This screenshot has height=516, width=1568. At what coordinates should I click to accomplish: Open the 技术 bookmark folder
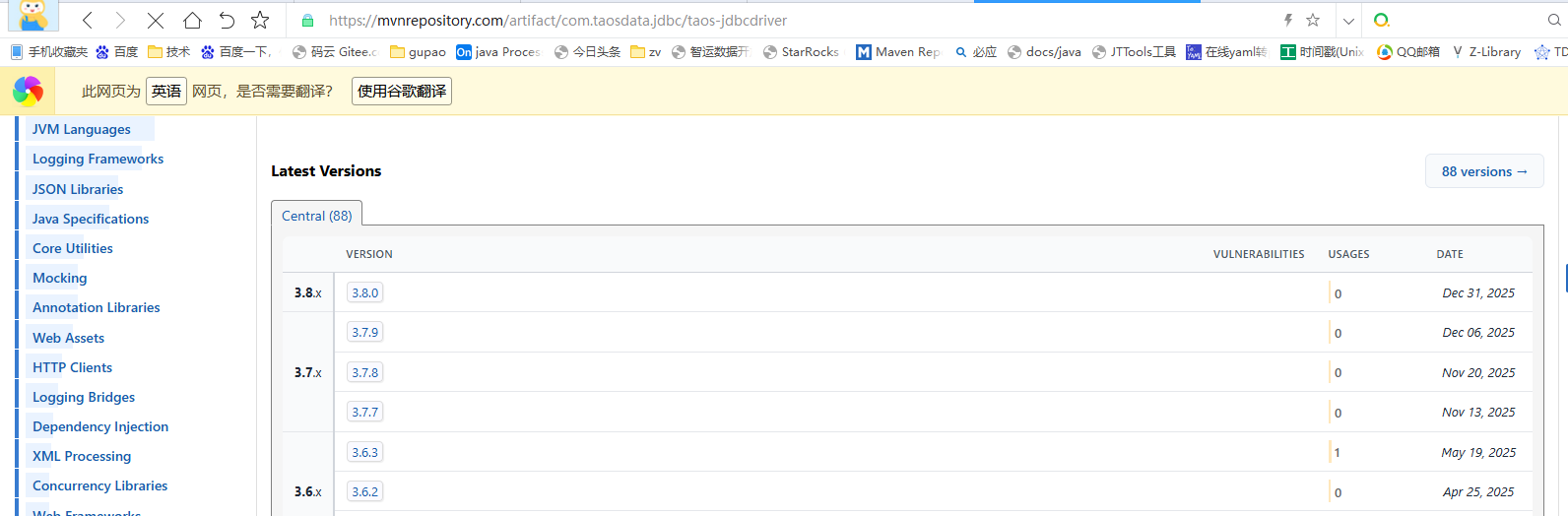coord(168,52)
